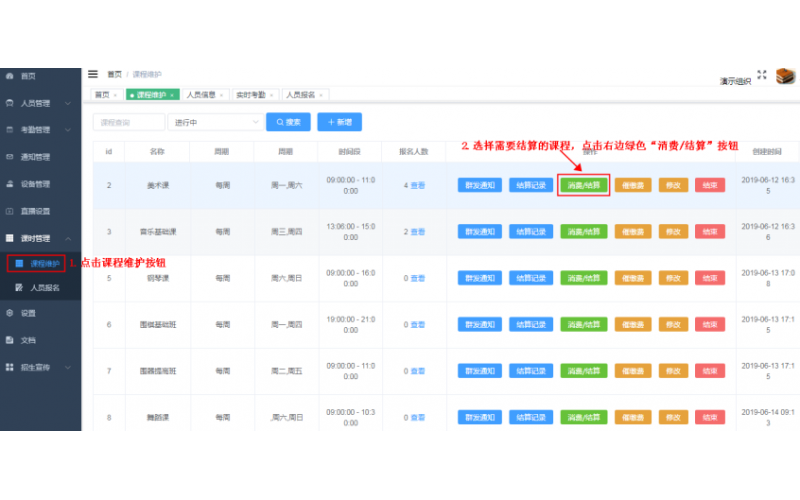Image resolution: width=800 pixels, height=500 pixels.
Task: Toggle the hamburger sidebar collapse icon
Action: [93, 74]
